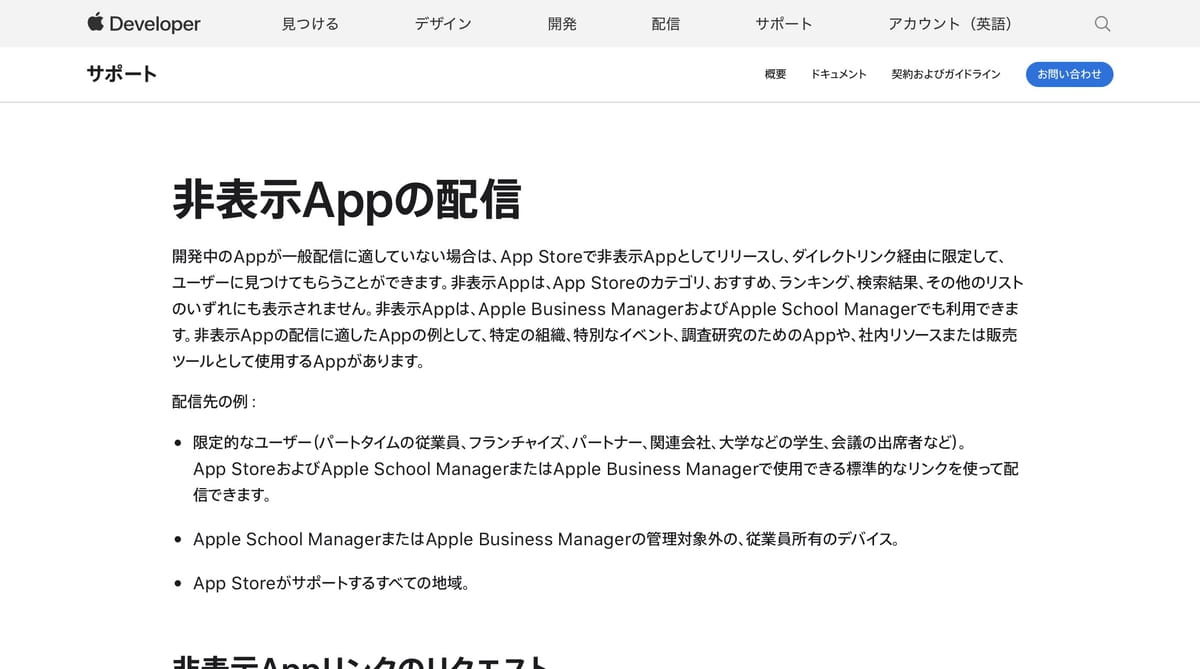Open the 配信 menu
Image resolution: width=1200 pixels, height=669 pixels.
[665, 24]
